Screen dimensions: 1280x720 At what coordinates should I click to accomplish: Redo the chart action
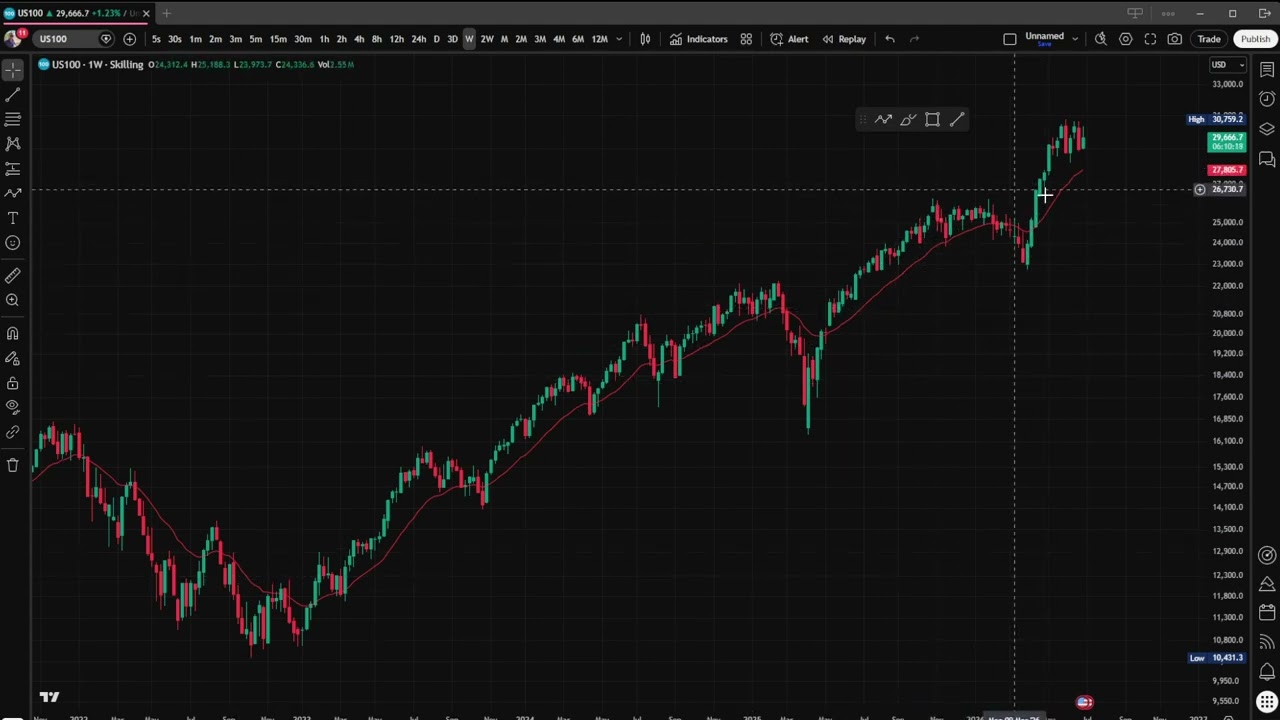point(914,39)
